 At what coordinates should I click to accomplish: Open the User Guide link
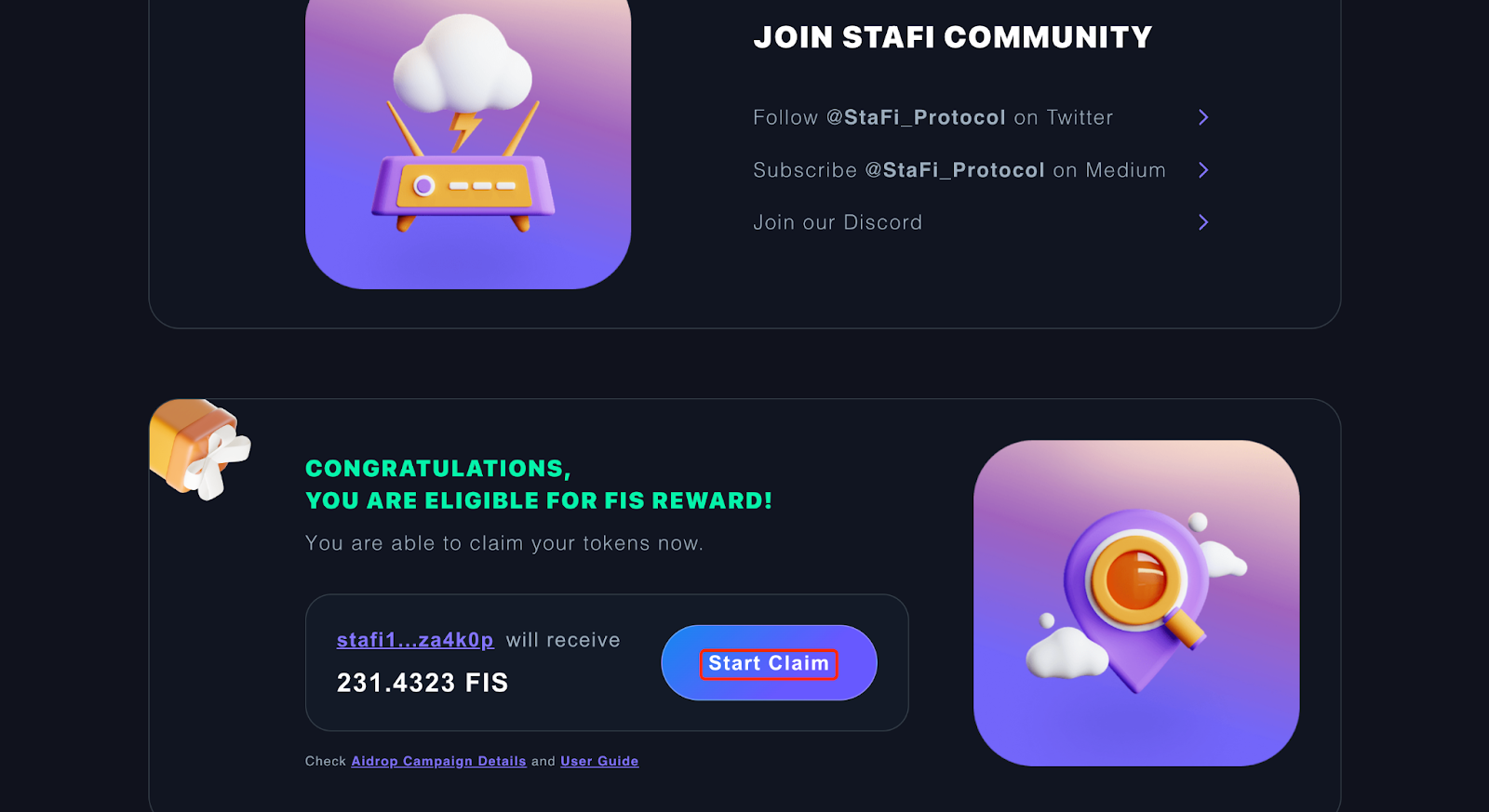pyautogui.click(x=599, y=761)
